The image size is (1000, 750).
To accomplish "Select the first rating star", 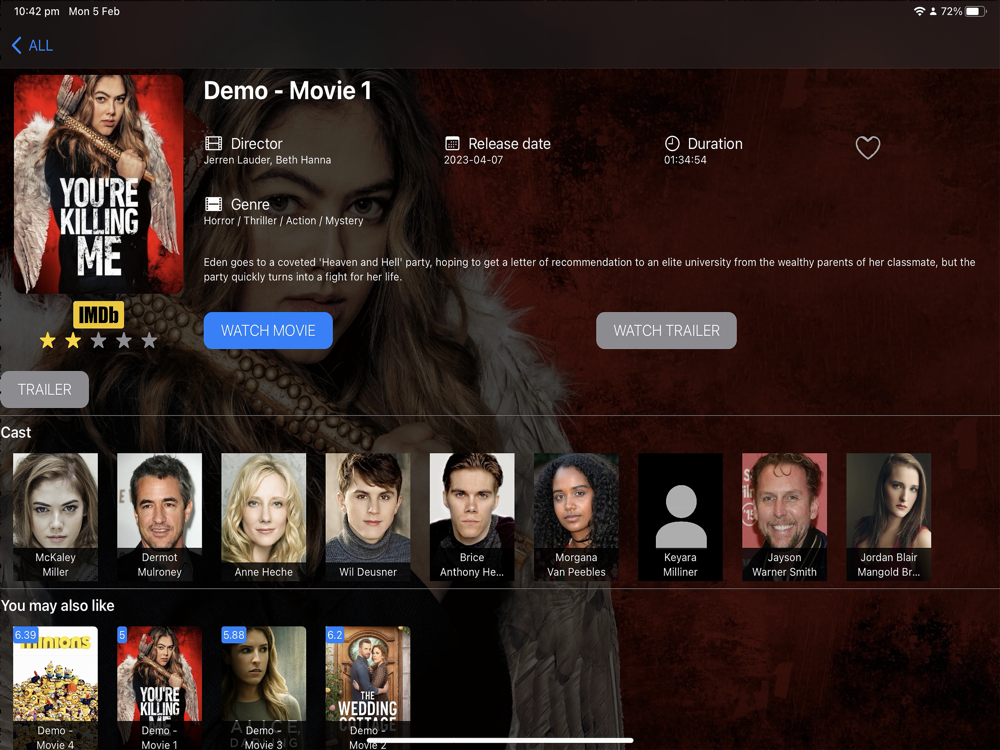I will tap(48, 341).
